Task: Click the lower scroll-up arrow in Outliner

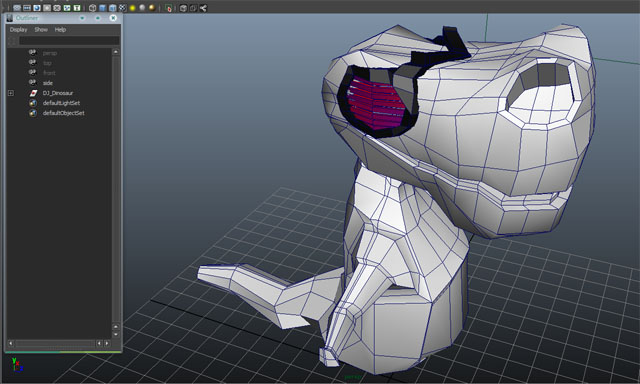Action: coord(116,326)
